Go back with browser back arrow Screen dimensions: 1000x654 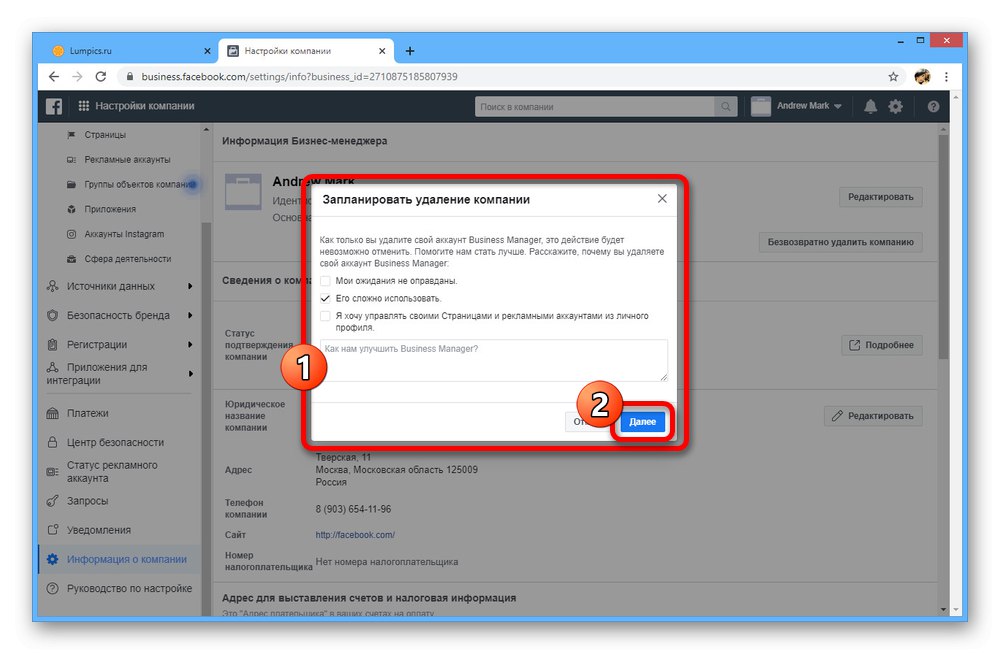click(x=54, y=77)
